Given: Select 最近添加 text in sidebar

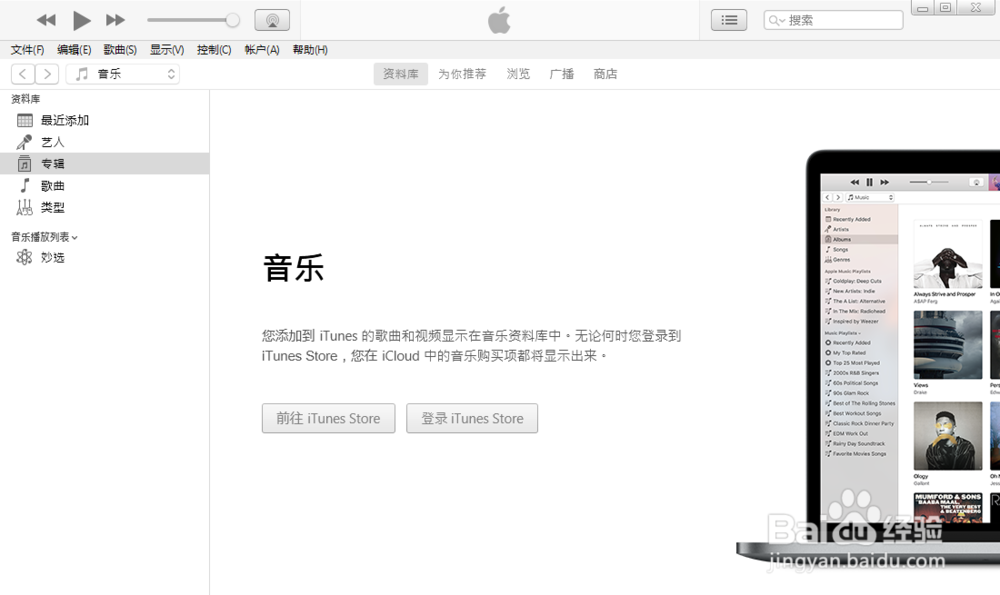Looking at the screenshot, I should [x=64, y=120].
